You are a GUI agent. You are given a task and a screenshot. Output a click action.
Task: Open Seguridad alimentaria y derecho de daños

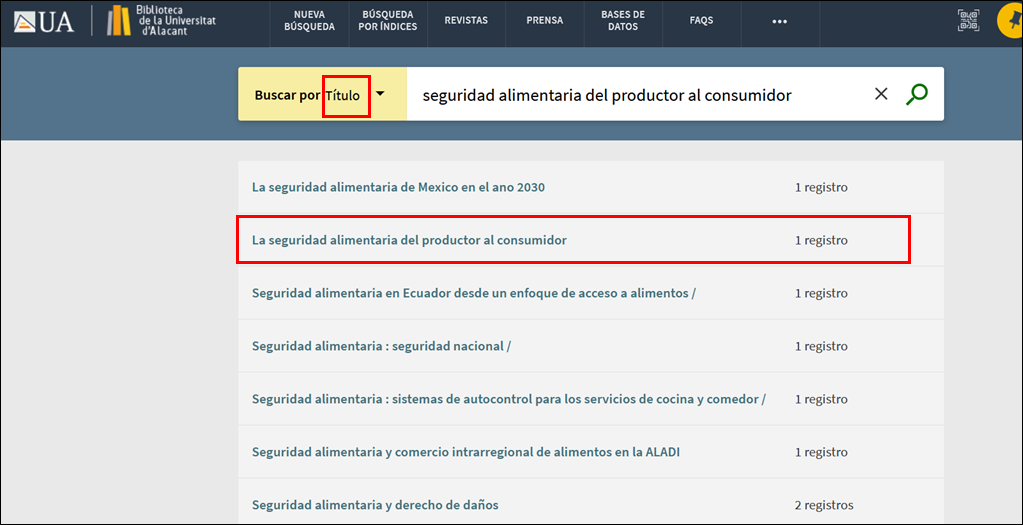(x=375, y=505)
